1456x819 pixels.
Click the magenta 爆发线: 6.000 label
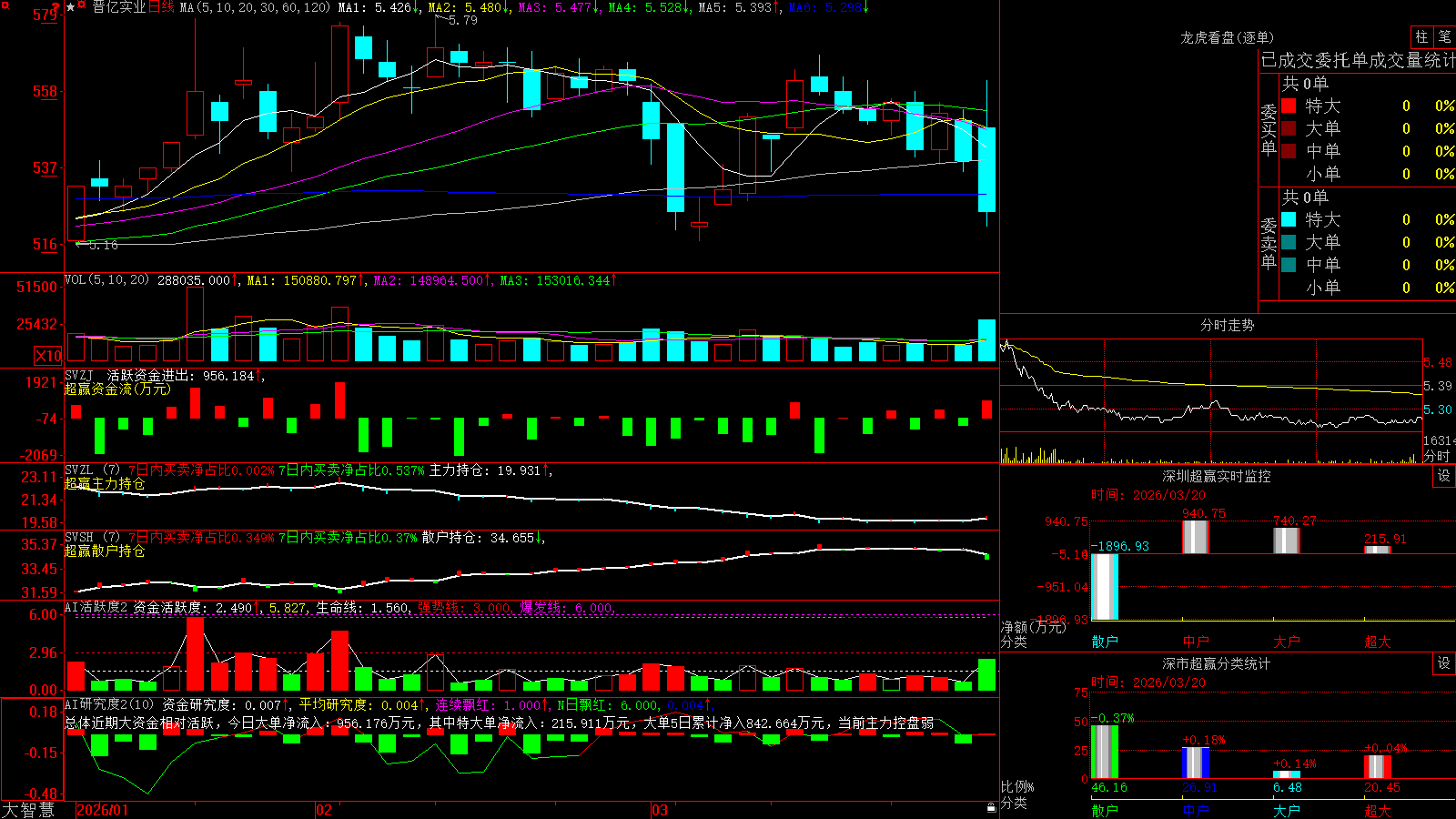coord(568,607)
